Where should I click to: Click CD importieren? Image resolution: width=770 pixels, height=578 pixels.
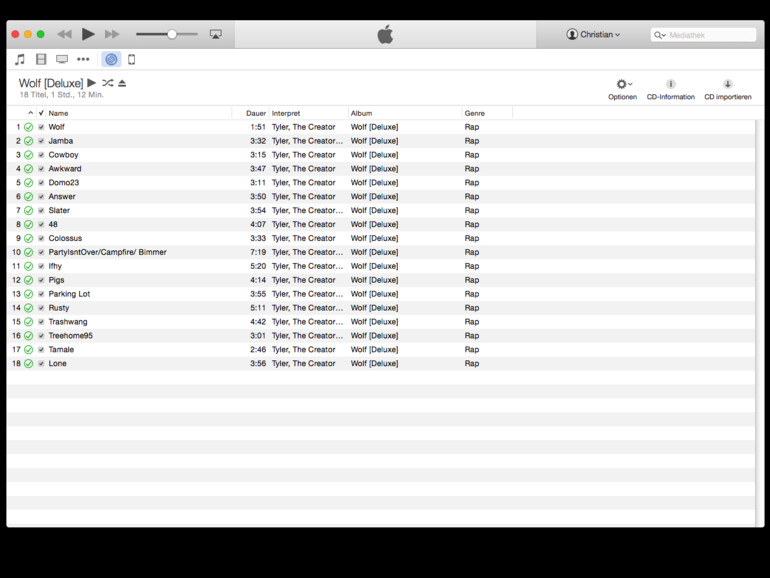tap(728, 89)
